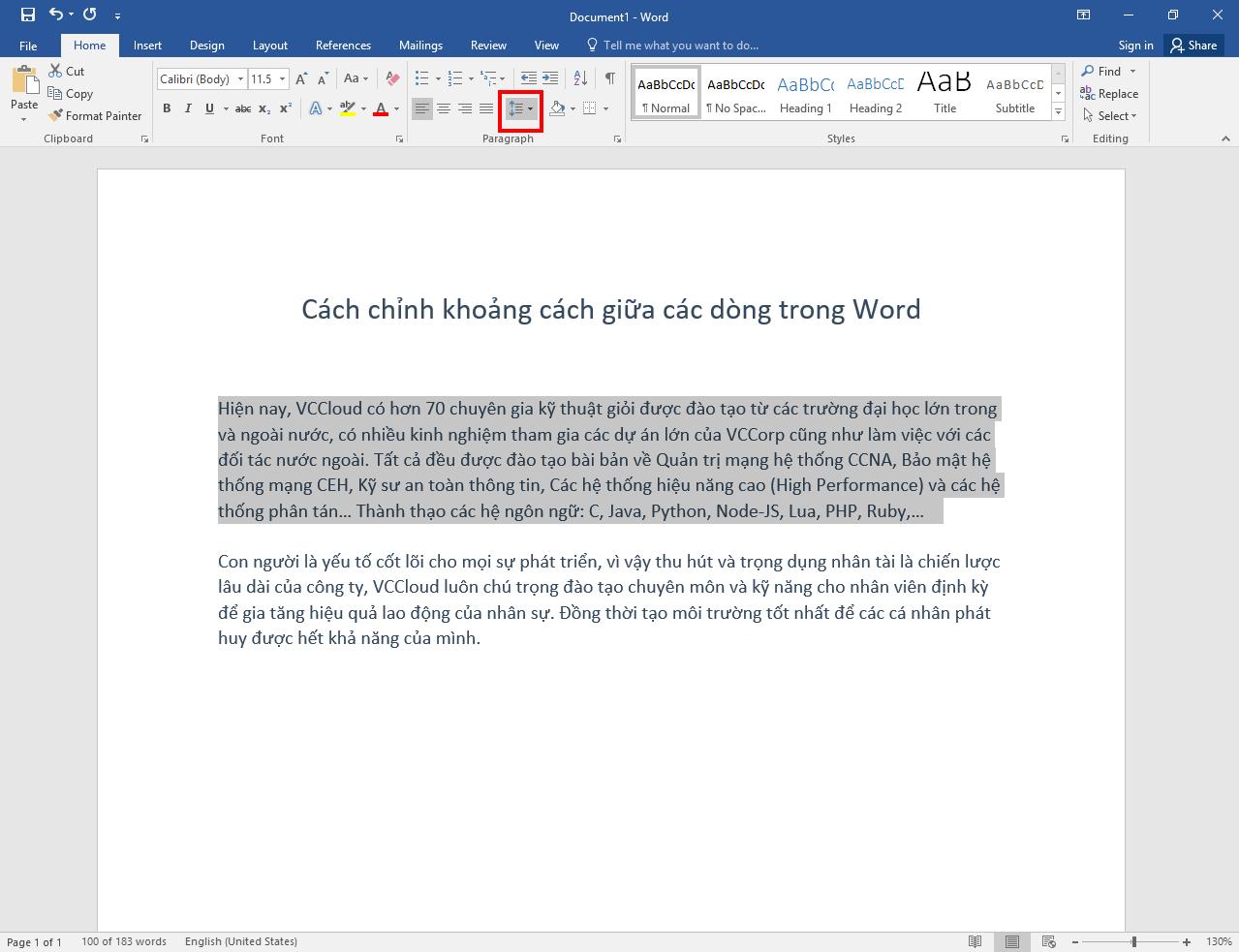Activate Format Painter
This screenshot has width=1239, height=952.
pyautogui.click(x=95, y=116)
